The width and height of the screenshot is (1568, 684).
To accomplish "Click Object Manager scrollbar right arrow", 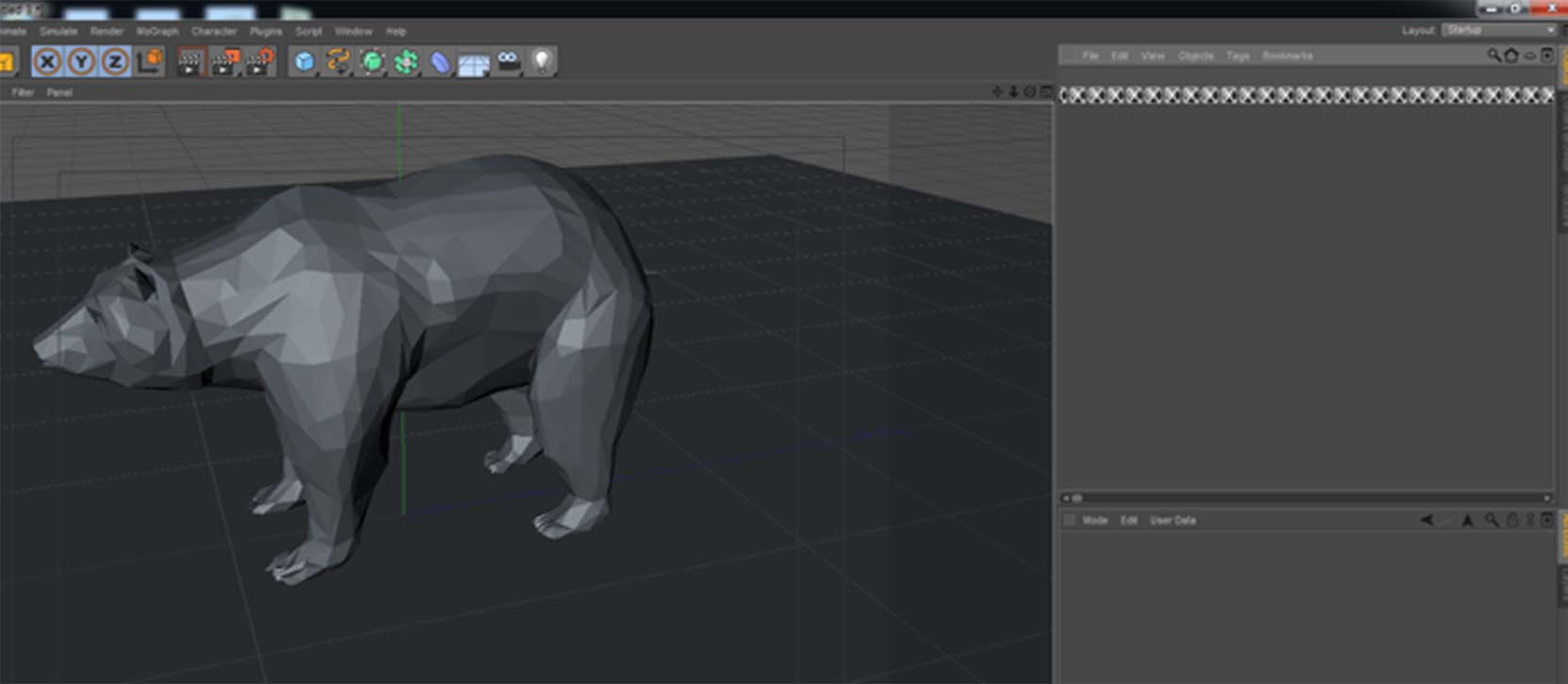I will click(x=1547, y=498).
